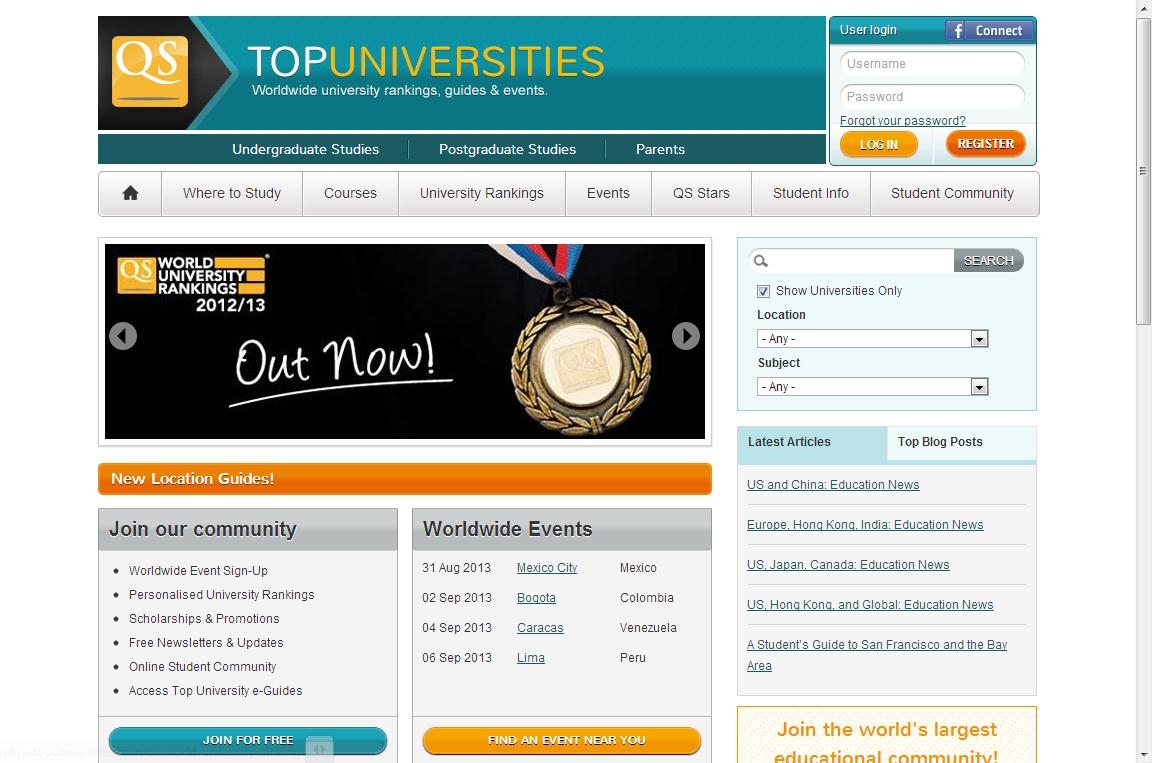1152x763 pixels.
Task: Click the page vertical scrollbar thumb
Action: 1143,172
